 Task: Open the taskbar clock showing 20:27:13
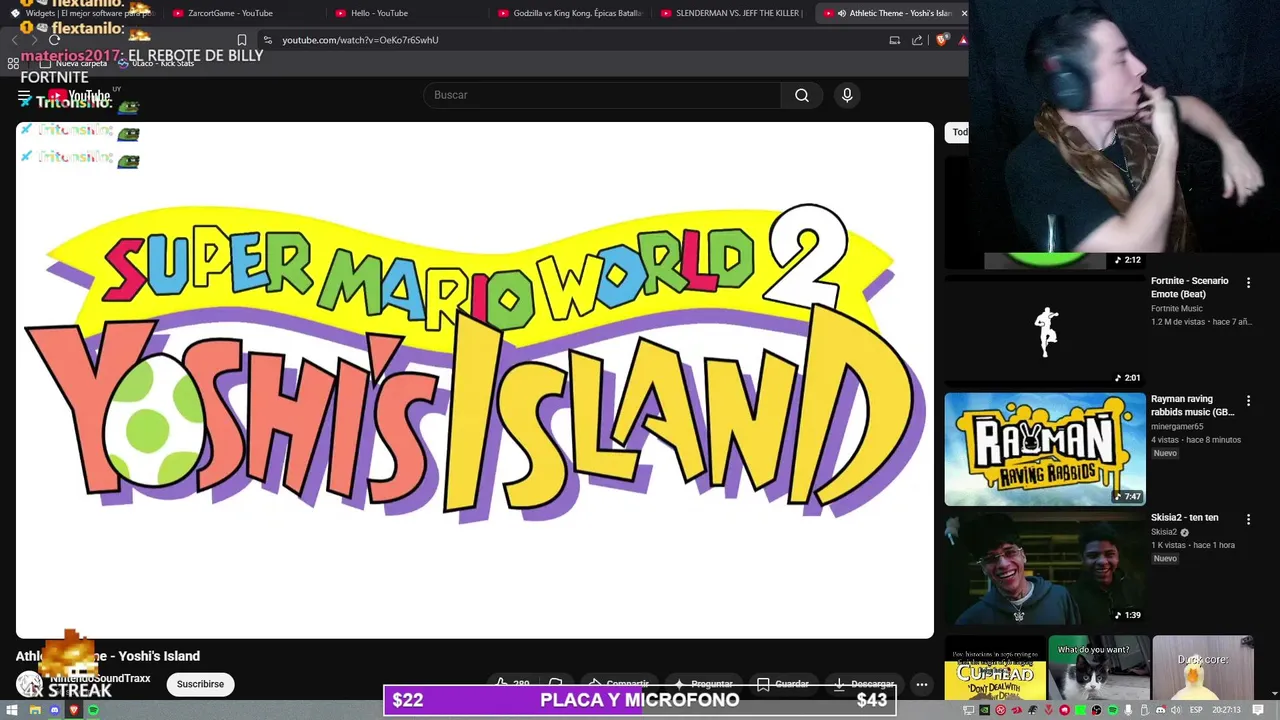pyautogui.click(x=1227, y=710)
